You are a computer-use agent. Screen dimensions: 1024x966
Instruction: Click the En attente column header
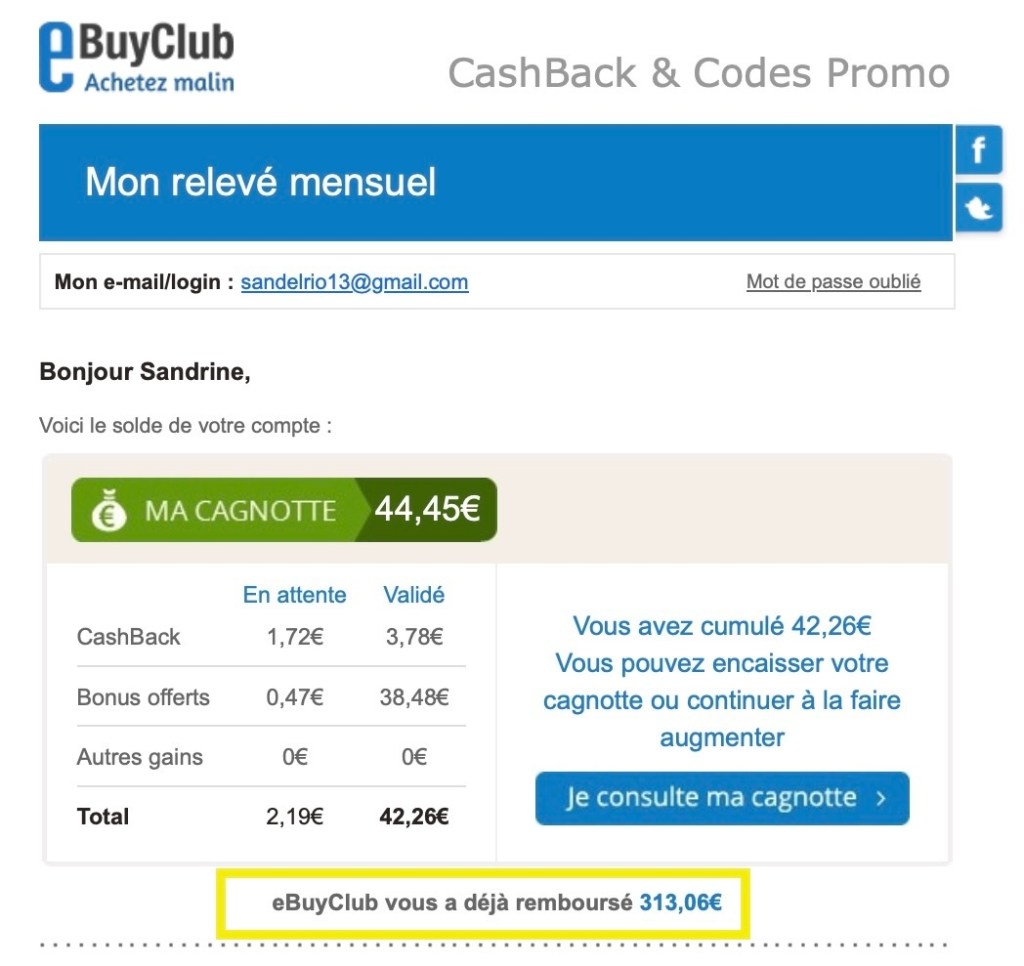pyautogui.click(x=294, y=594)
